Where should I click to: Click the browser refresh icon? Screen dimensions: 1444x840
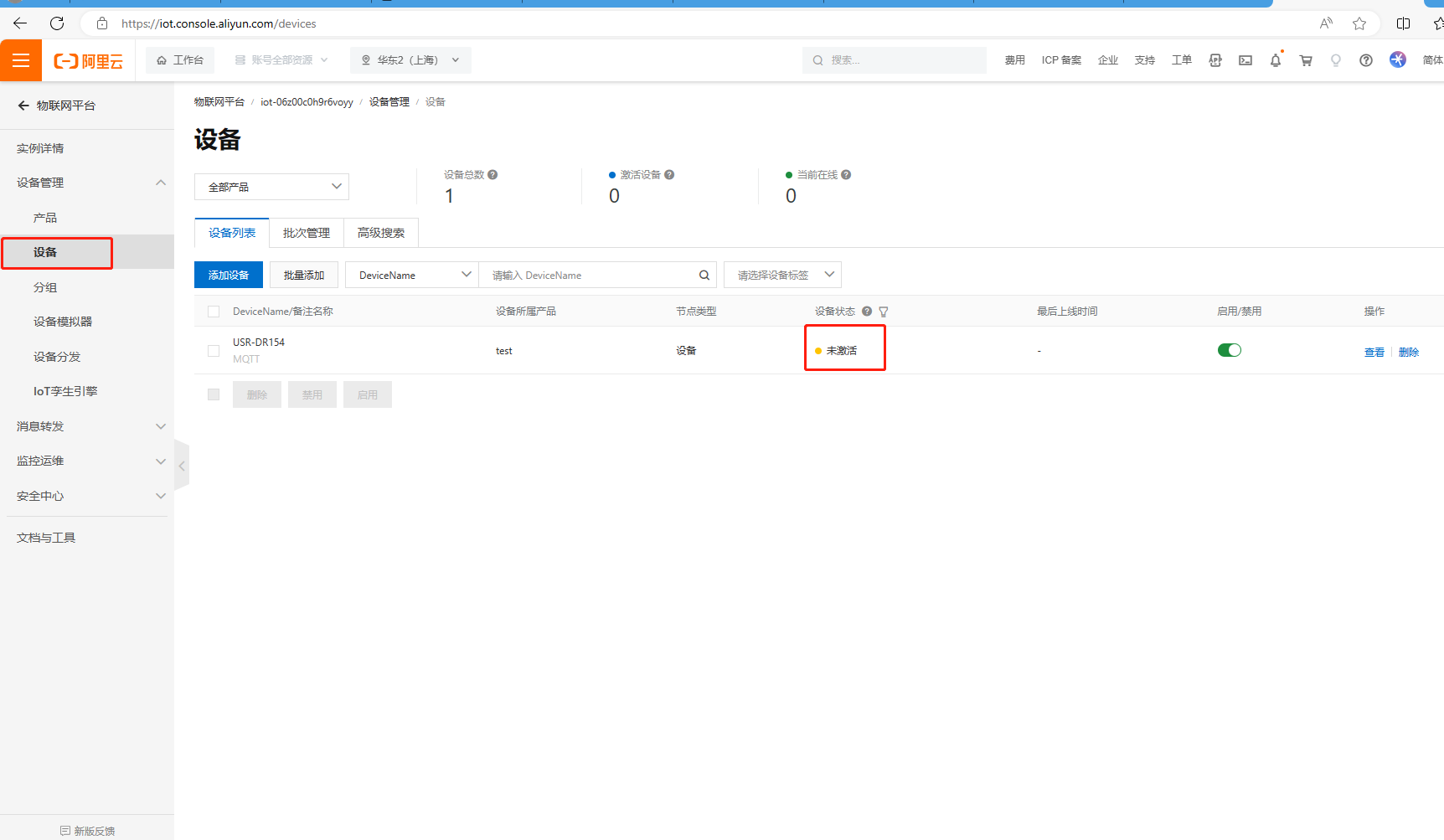click(57, 23)
